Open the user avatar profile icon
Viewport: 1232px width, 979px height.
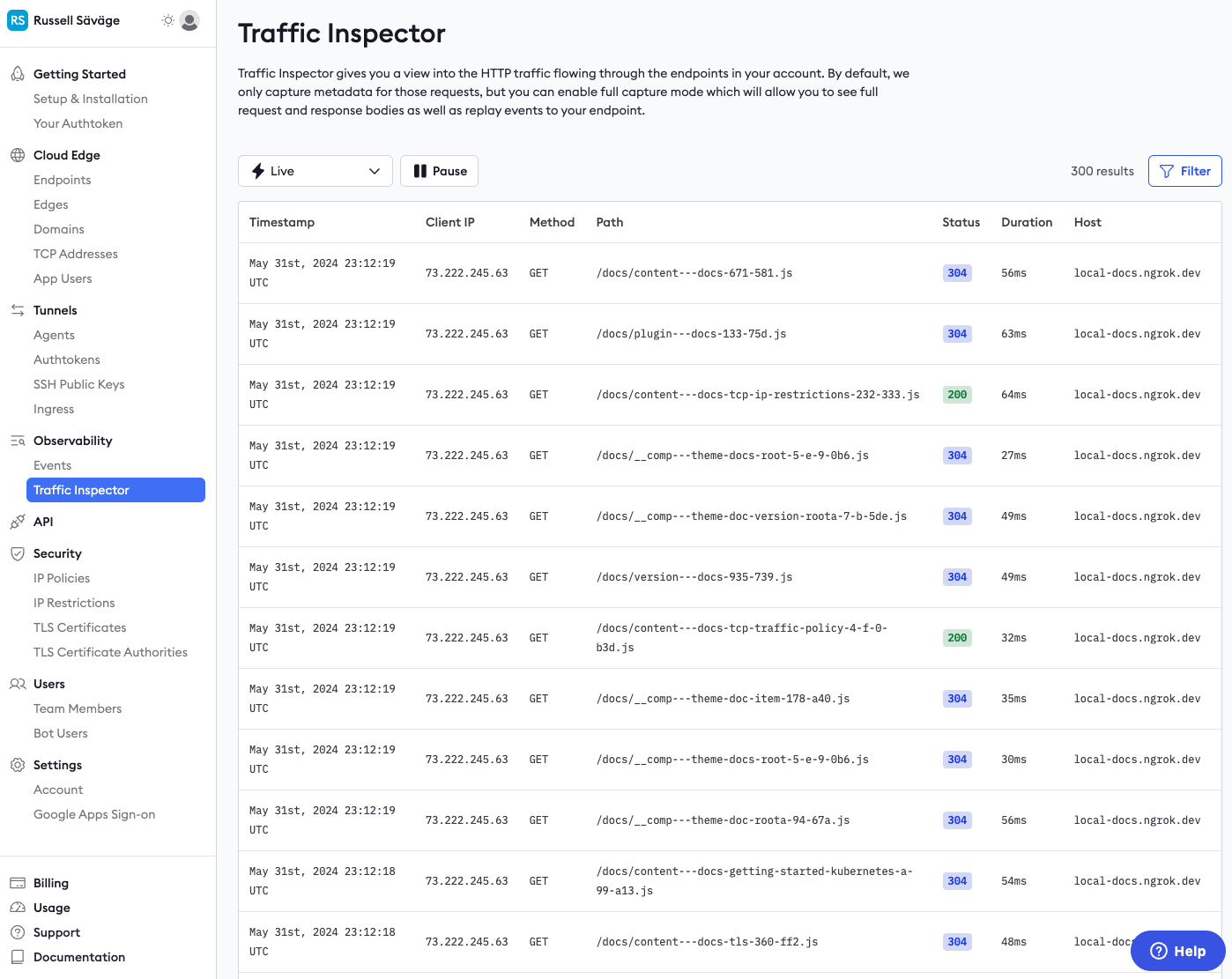(x=189, y=20)
